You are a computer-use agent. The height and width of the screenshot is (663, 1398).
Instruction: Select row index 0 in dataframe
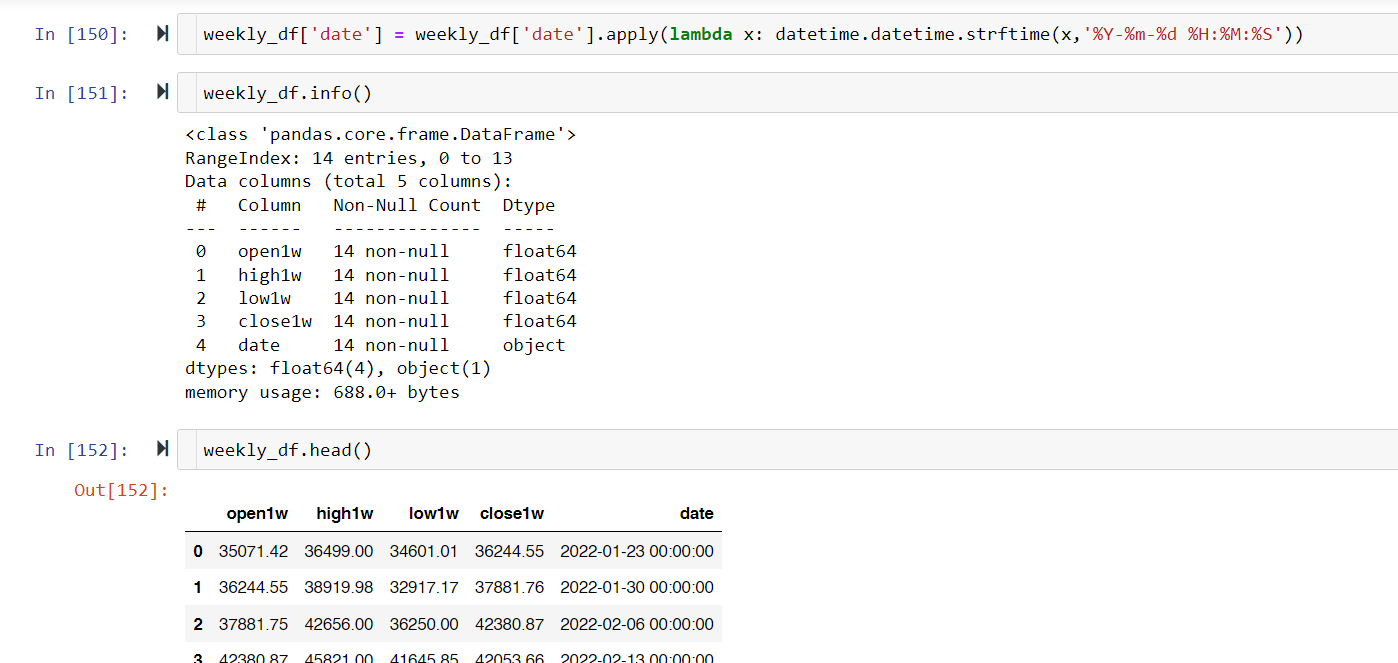(x=198, y=551)
